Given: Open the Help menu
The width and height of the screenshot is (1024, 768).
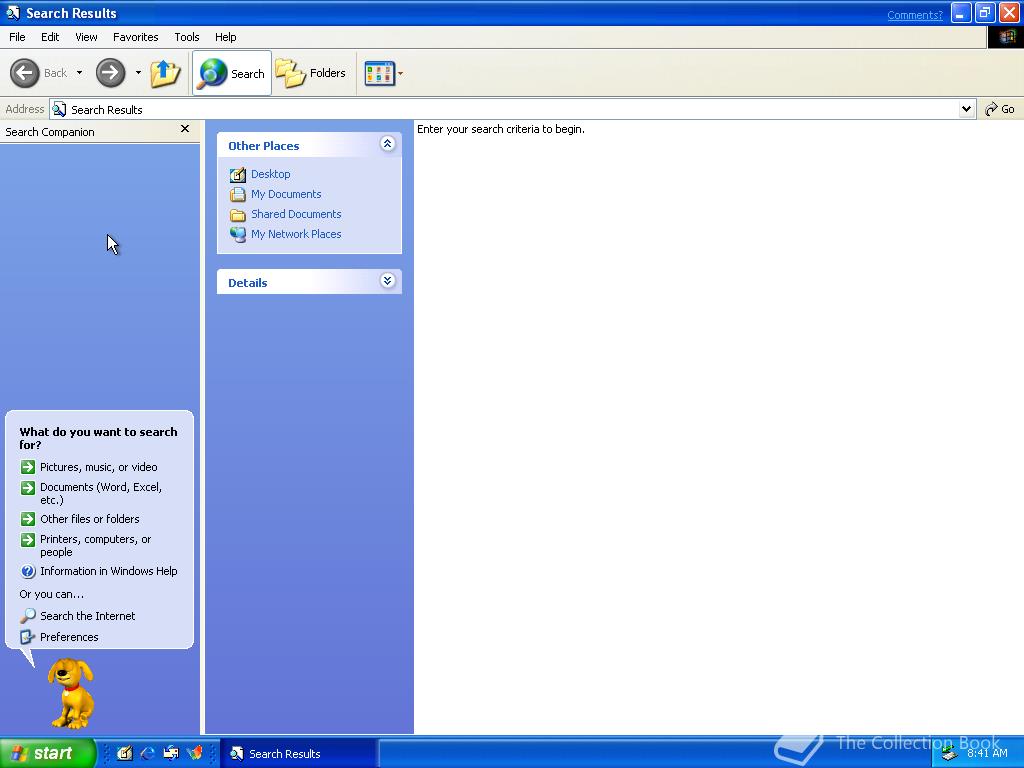Looking at the screenshot, I should click(x=225, y=37).
